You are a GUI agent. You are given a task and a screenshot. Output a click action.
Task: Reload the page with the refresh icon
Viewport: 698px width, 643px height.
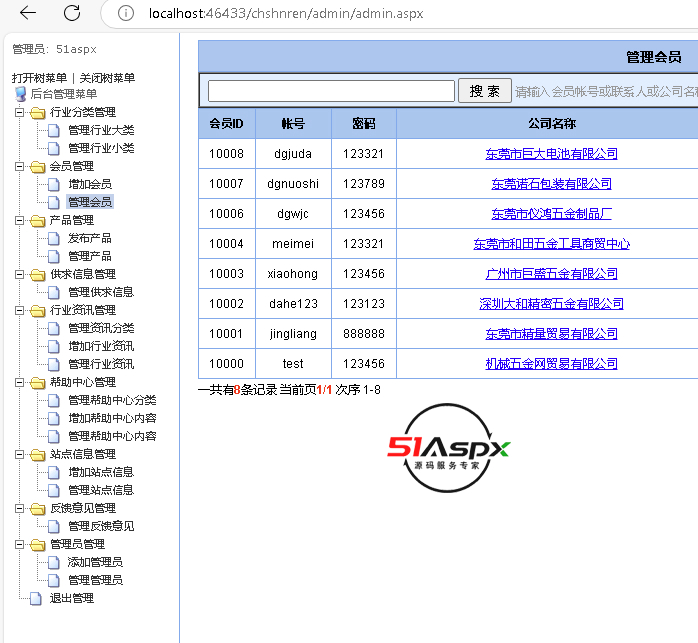point(72,13)
